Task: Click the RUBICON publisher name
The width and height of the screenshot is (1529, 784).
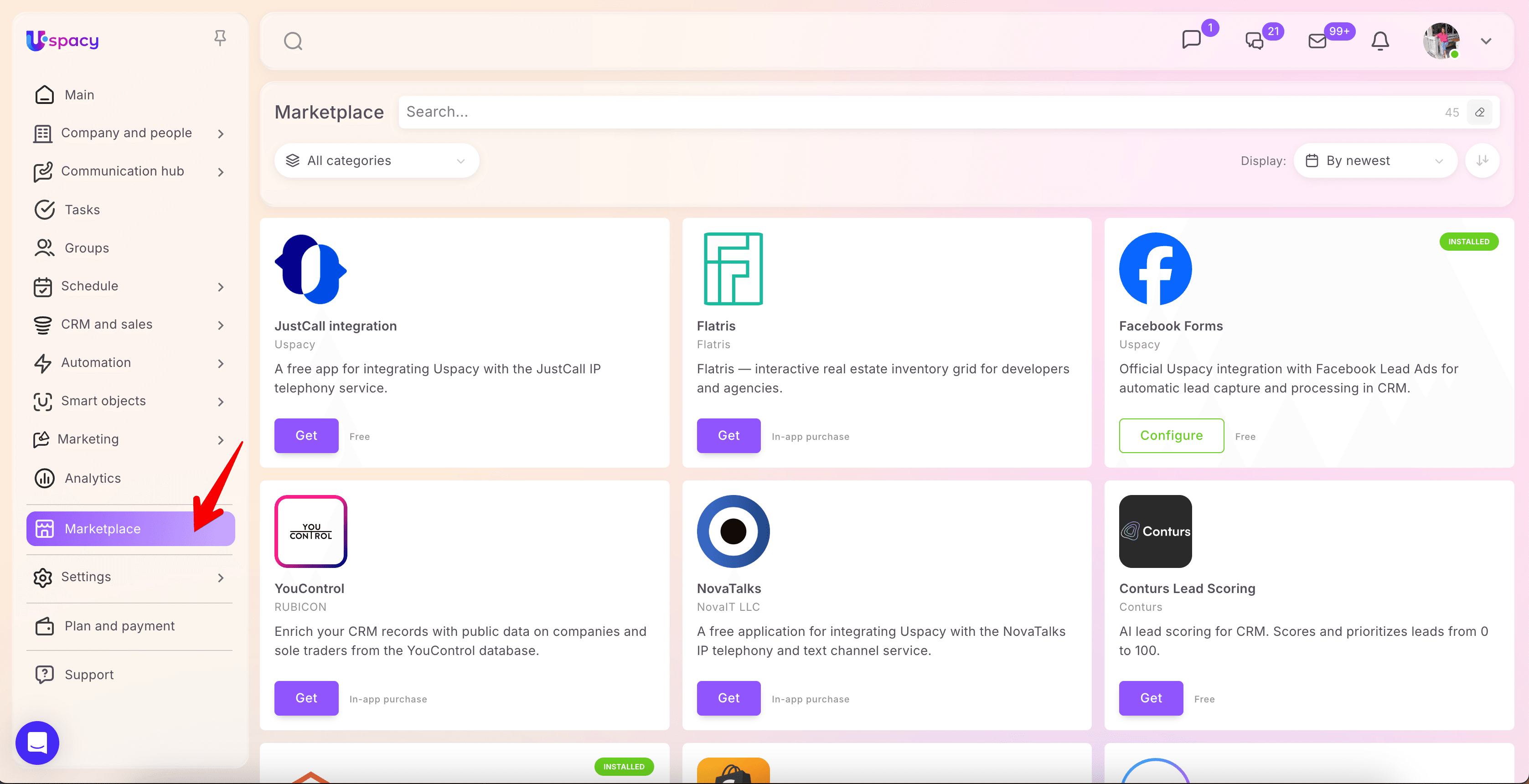Action: [300, 607]
